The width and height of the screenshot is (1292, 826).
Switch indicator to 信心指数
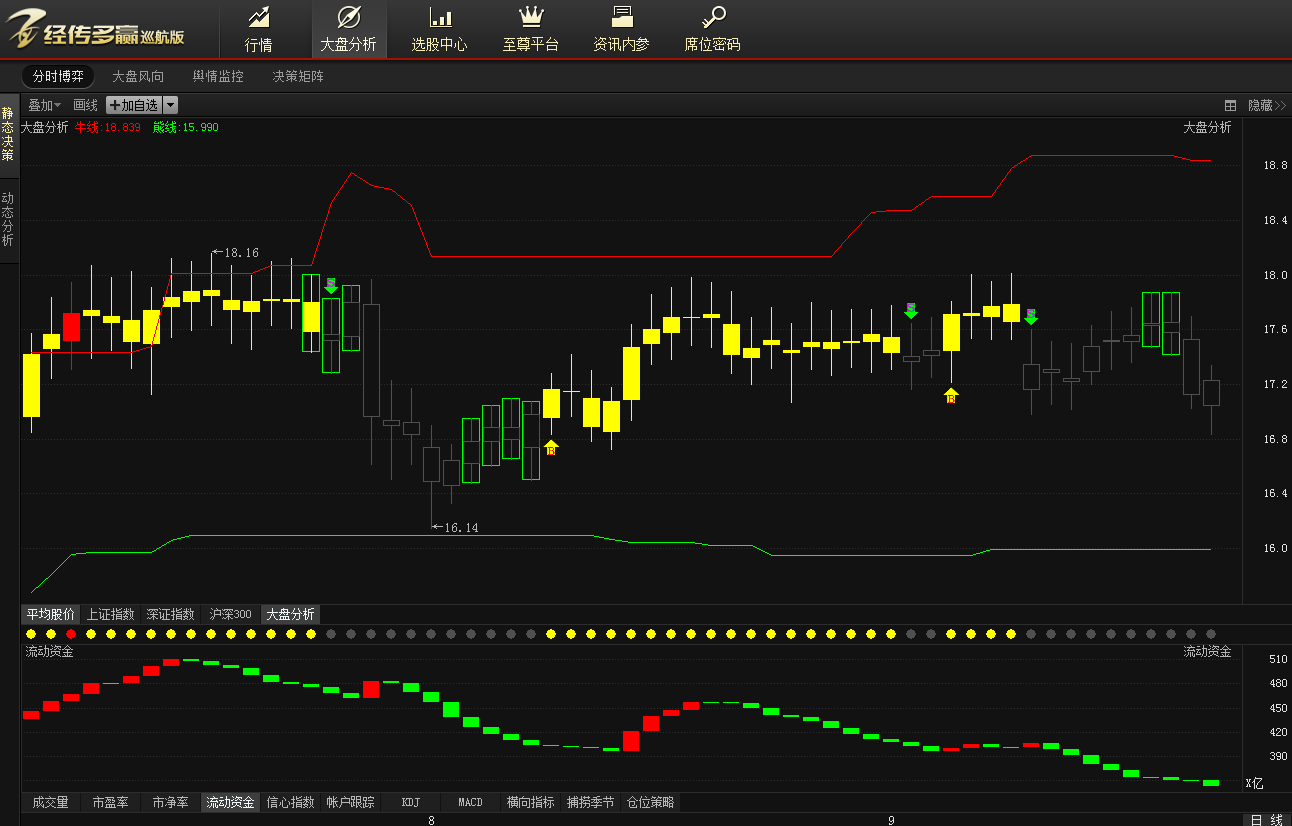290,802
